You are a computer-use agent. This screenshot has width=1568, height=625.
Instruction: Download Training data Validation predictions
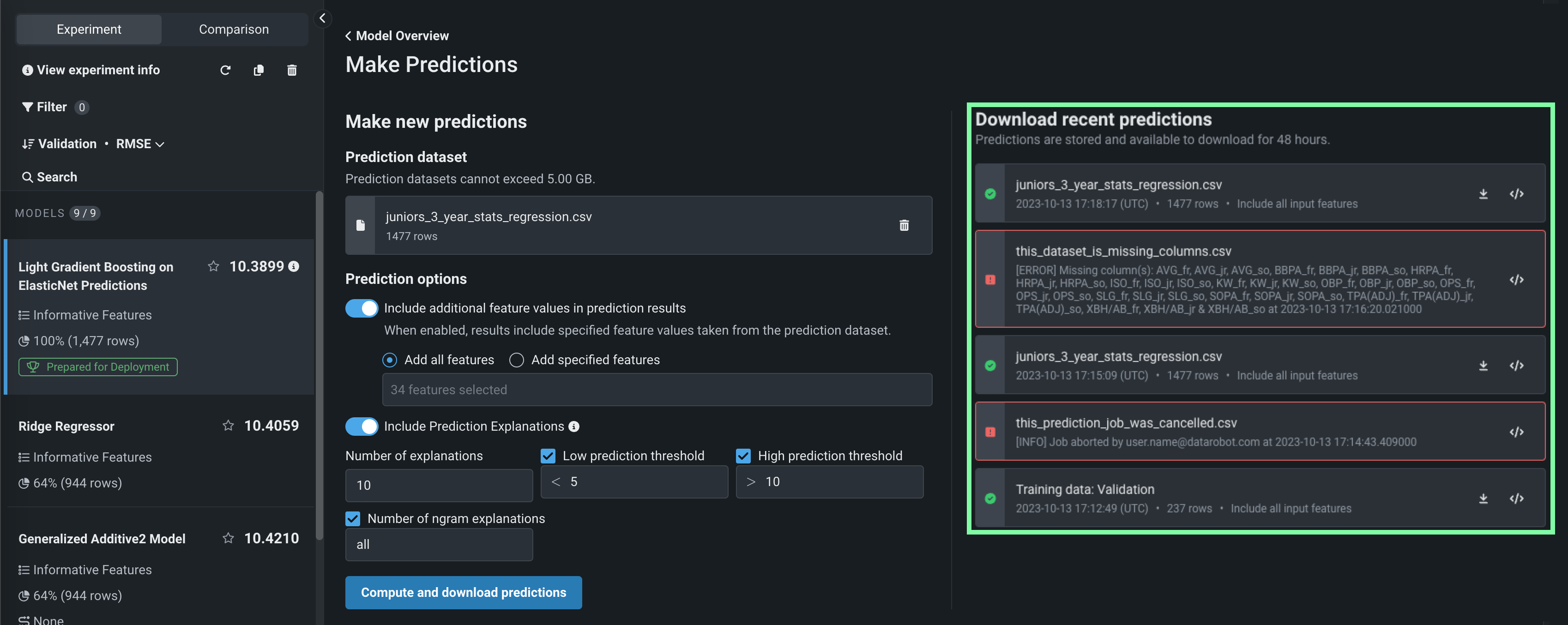click(1484, 499)
